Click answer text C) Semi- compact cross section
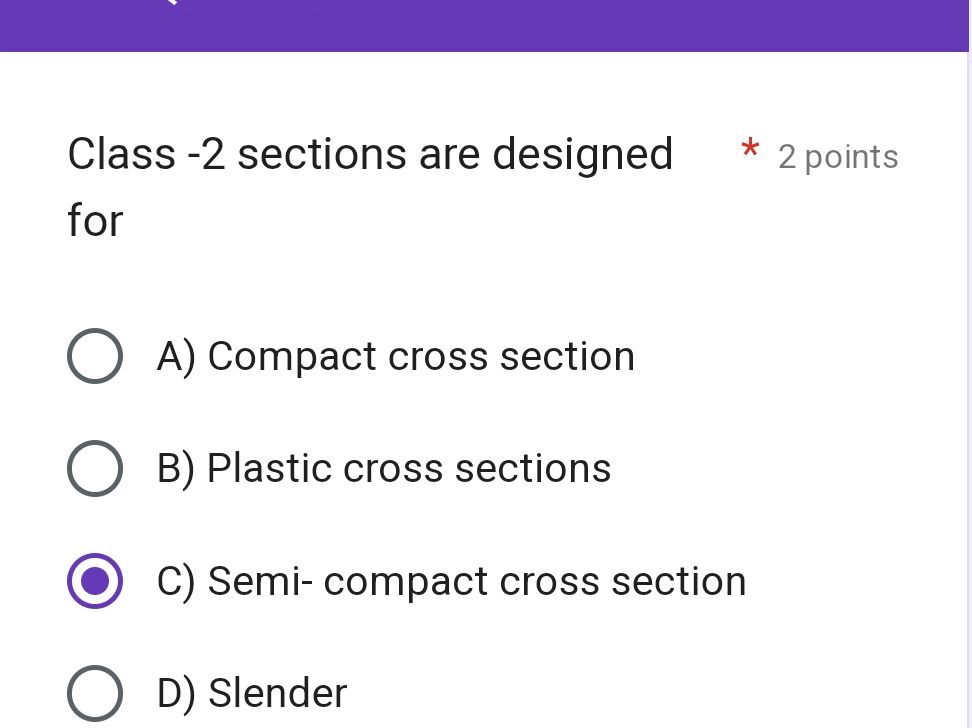This screenshot has width=972, height=728. [x=451, y=580]
